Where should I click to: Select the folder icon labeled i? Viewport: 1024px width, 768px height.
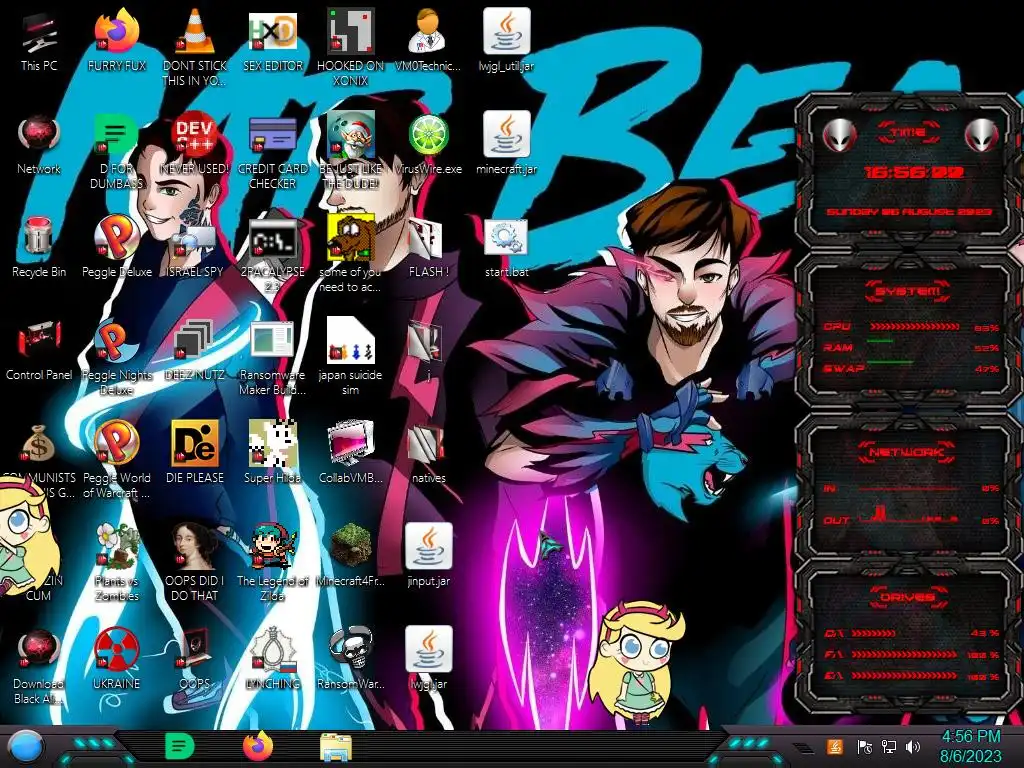[428, 351]
